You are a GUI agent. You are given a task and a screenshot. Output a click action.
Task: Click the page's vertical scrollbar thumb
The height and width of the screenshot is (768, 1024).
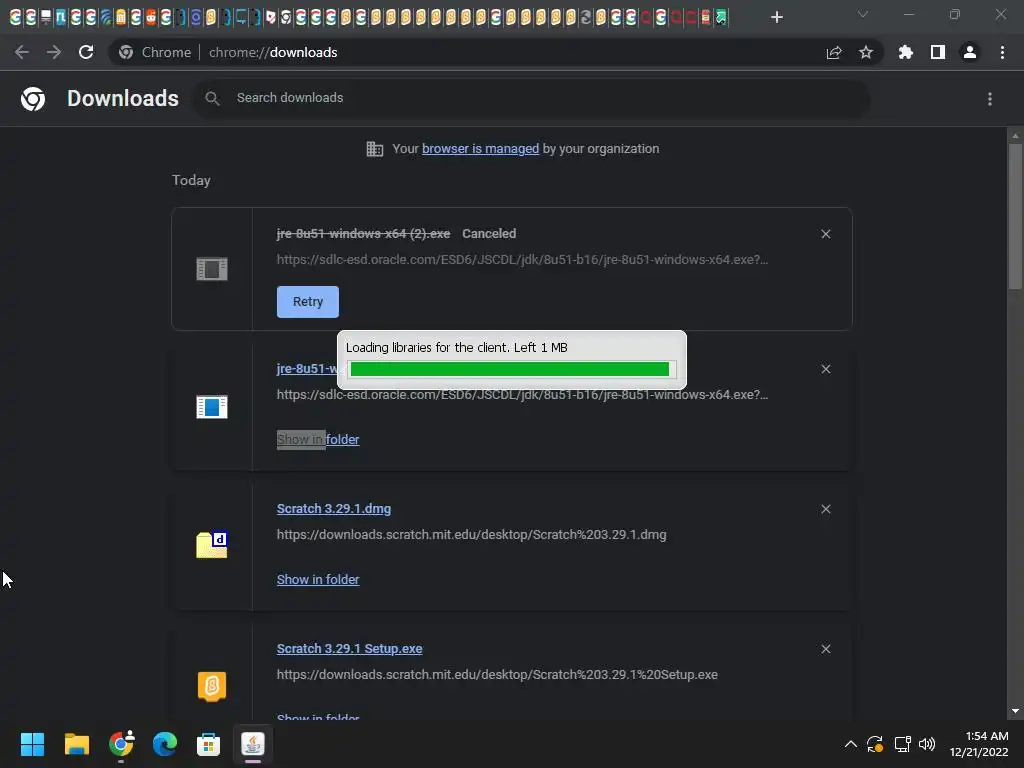(1015, 216)
